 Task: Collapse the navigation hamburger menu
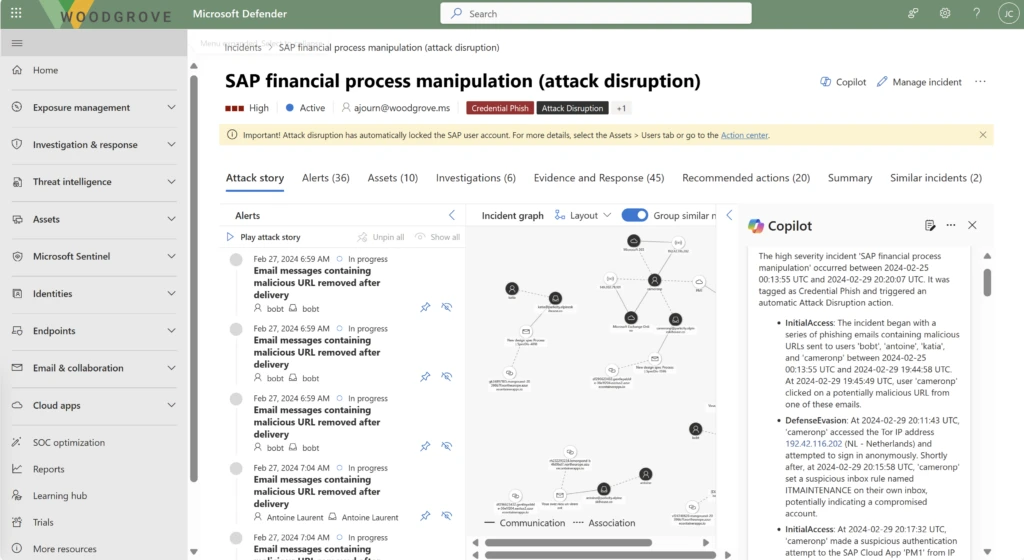[x=17, y=44]
